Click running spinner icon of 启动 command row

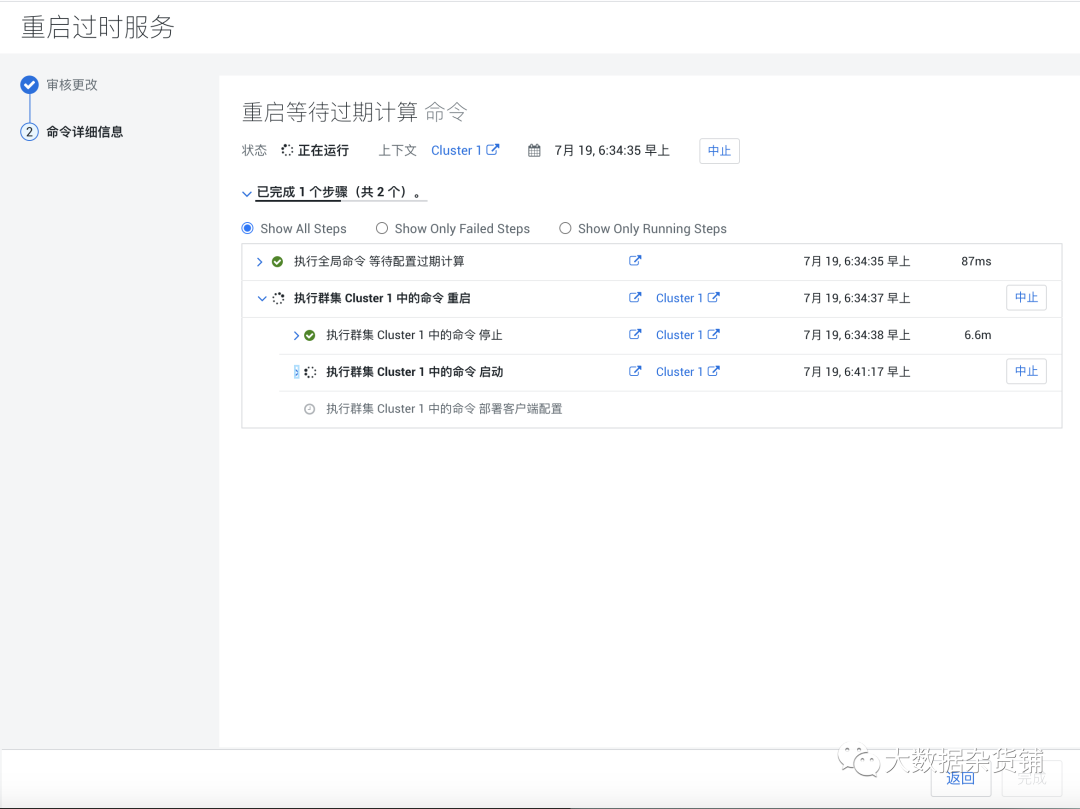311,372
